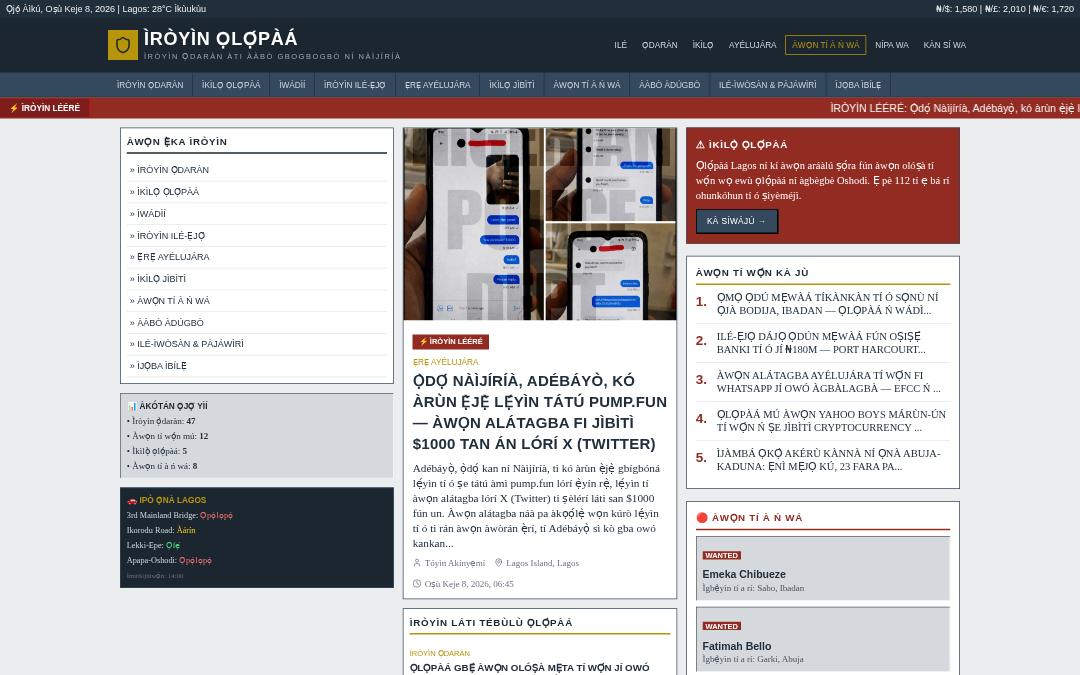Viewport: 1080px width, 675px height.
Task: Open the Kàn Sí Wa menu item
Action: click(x=944, y=45)
